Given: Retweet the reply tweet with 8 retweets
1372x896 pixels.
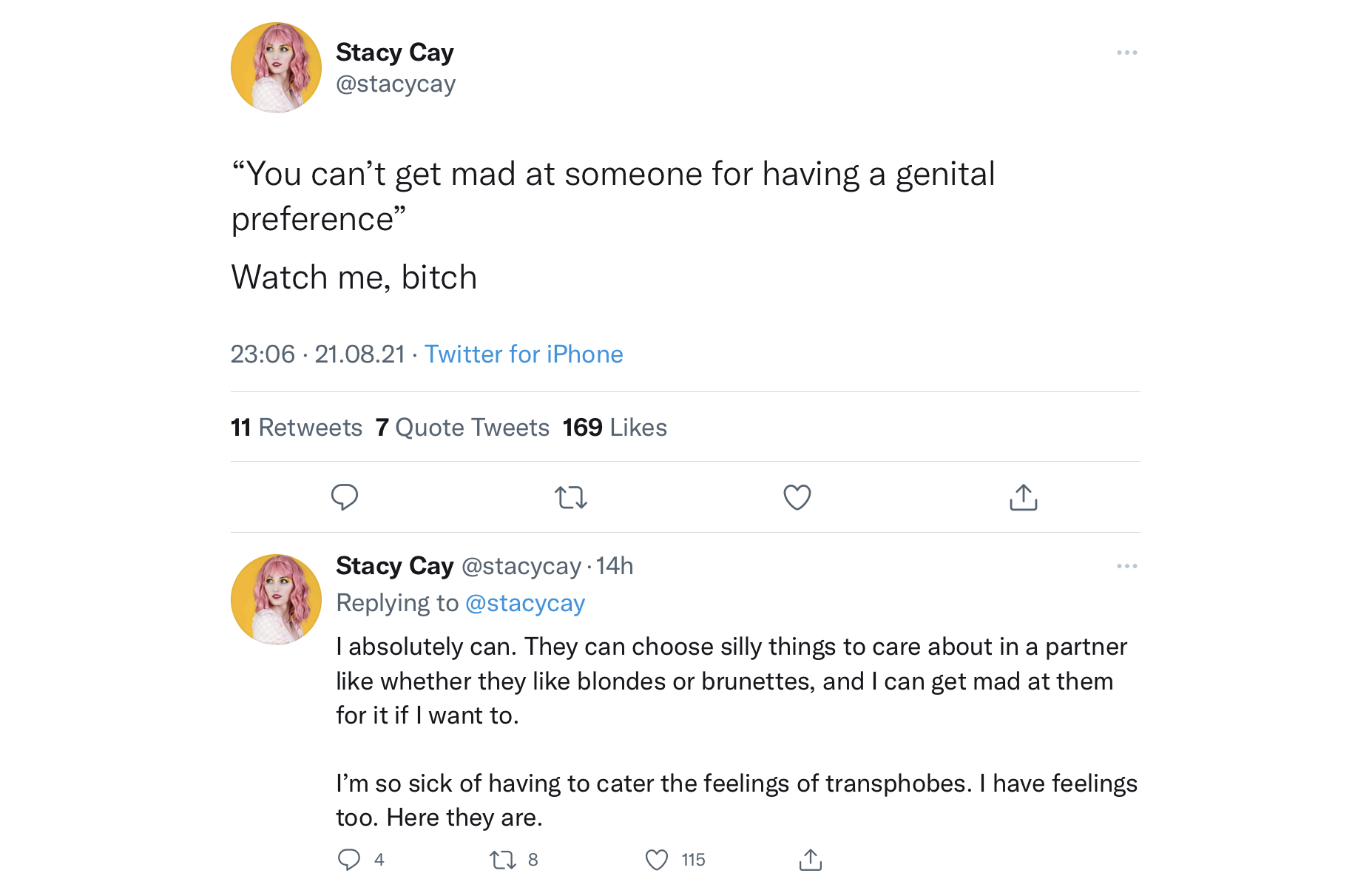Looking at the screenshot, I should coord(503,860).
